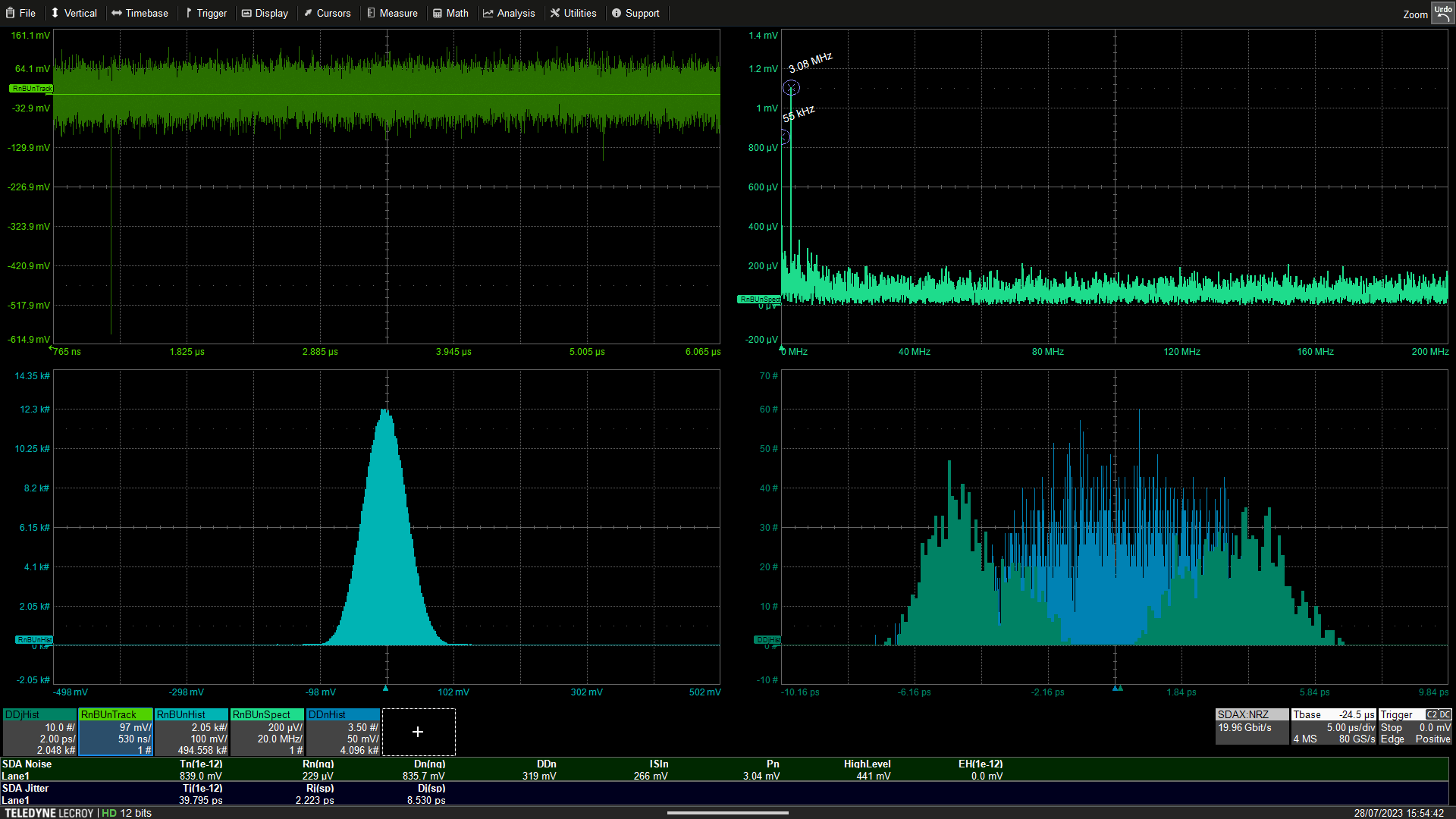
Task: Click the Undo button in the top corner
Action: click(x=1442, y=13)
